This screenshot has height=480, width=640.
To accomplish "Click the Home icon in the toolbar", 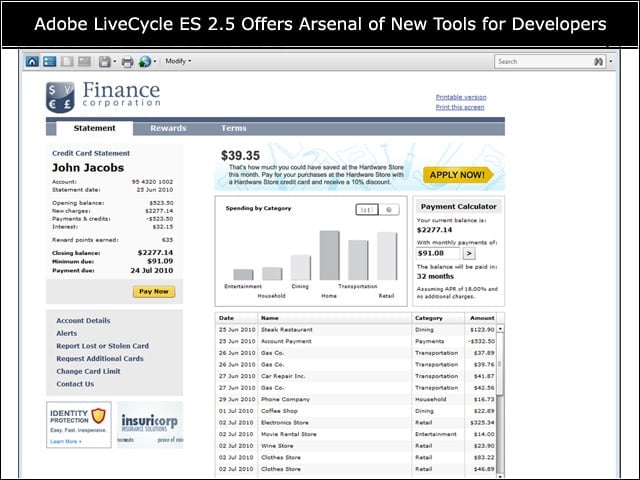I will (x=32, y=61).
